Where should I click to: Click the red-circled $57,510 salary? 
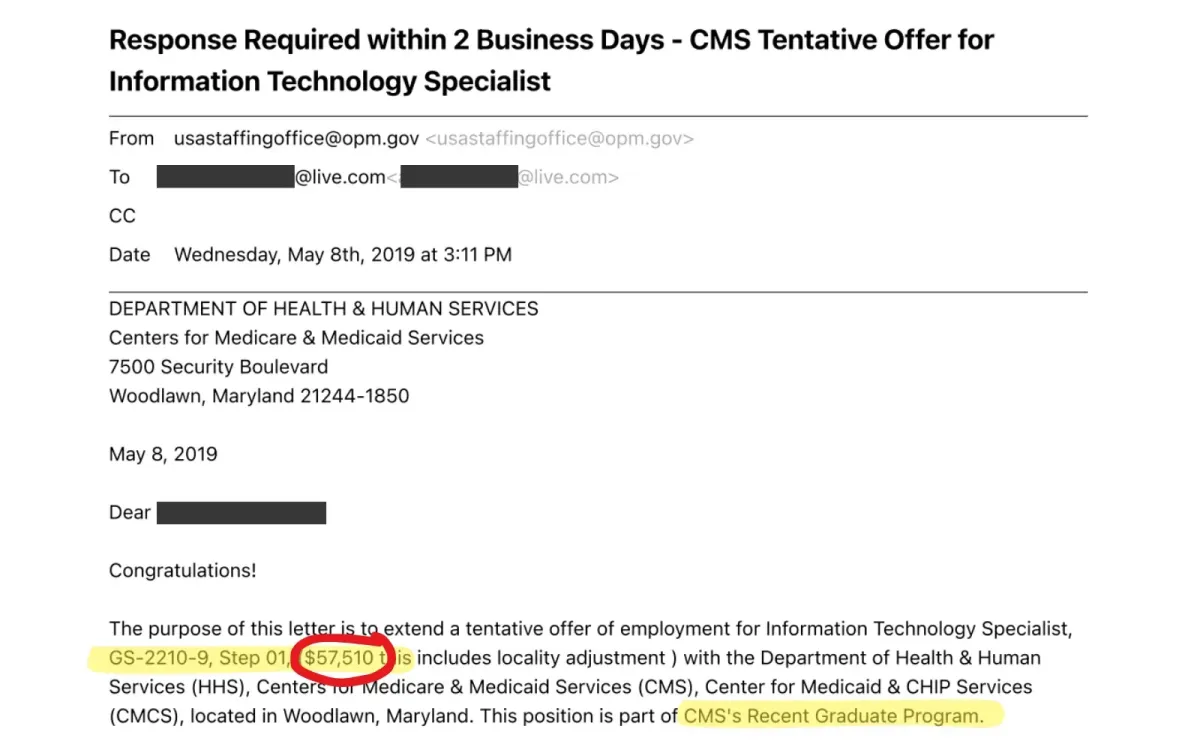339,658
